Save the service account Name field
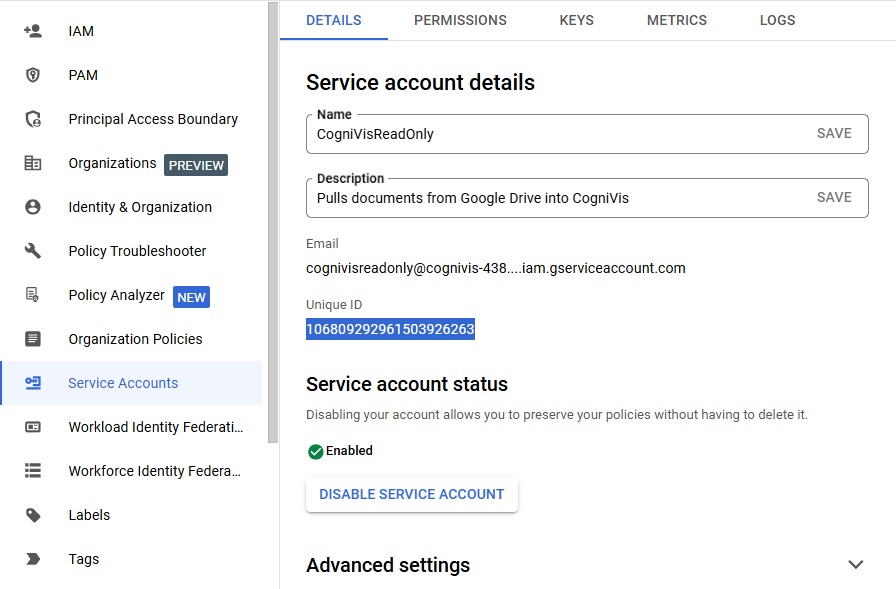The width and height of the screenshot is (896, 589). tap(834, 134)
